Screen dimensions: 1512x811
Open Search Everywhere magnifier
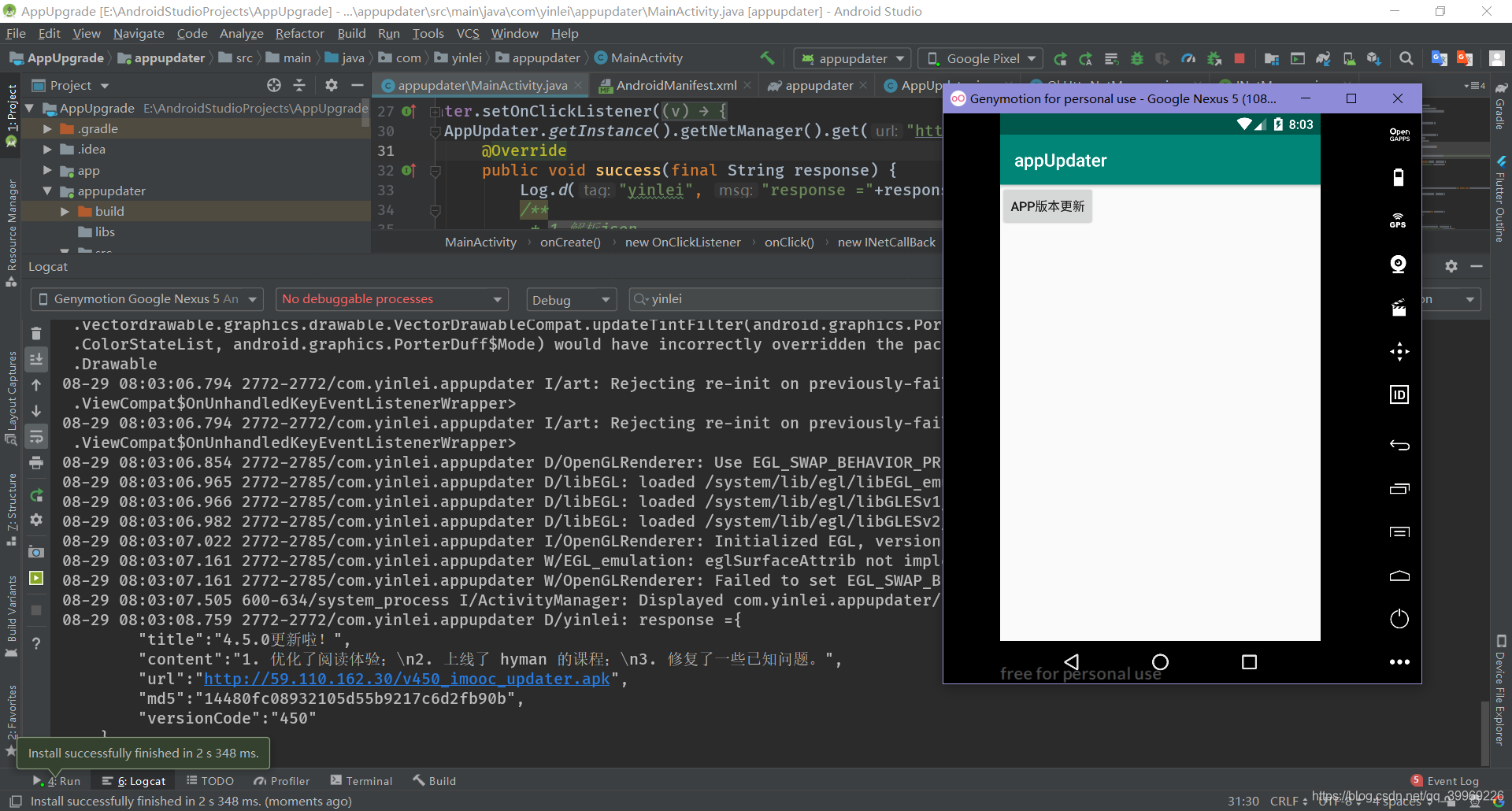tap(1406, 57)
